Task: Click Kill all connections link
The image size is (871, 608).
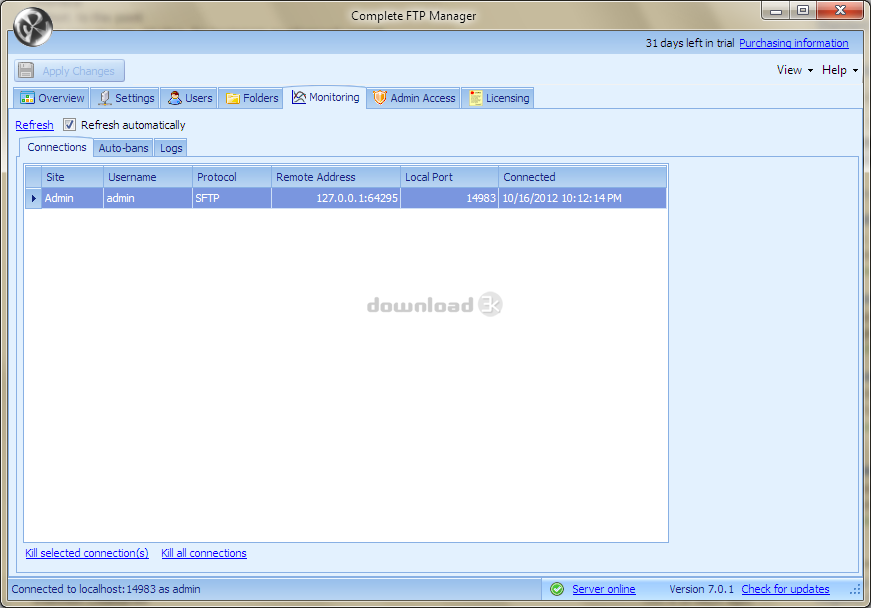Action: point(204,553)
